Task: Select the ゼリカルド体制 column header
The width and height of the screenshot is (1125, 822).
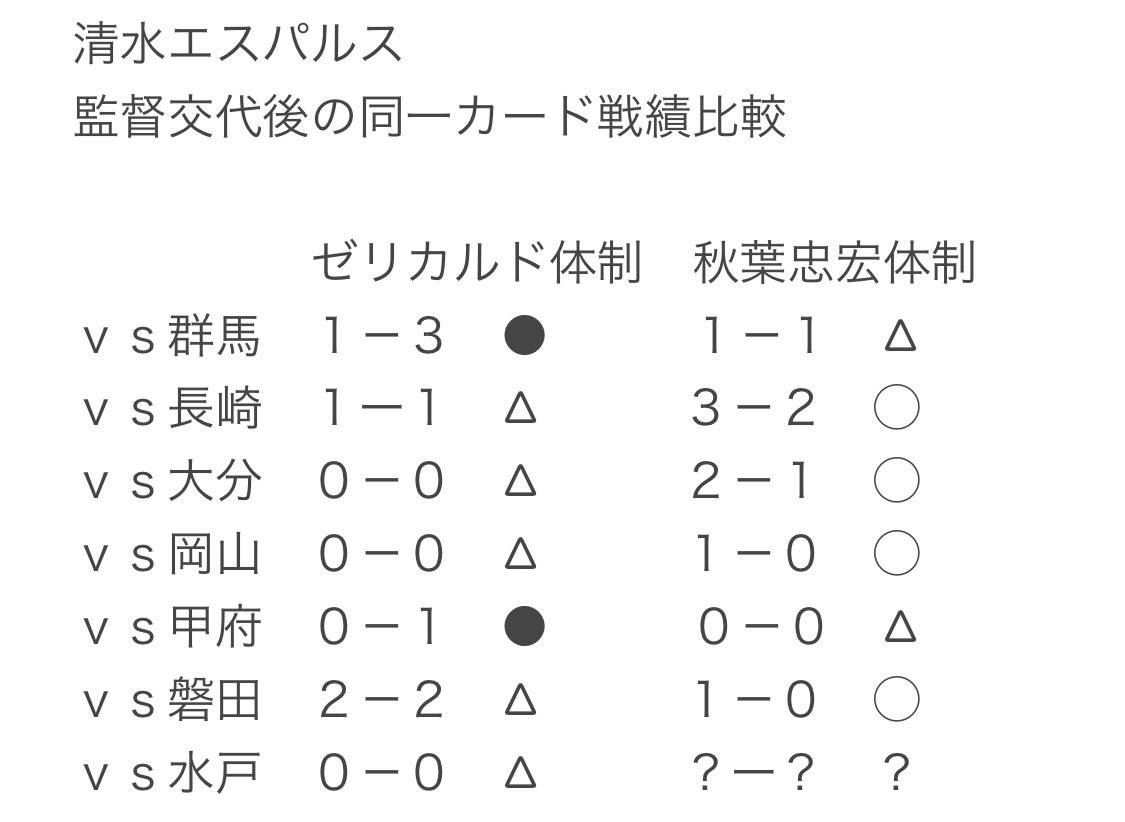Action: 475,262
